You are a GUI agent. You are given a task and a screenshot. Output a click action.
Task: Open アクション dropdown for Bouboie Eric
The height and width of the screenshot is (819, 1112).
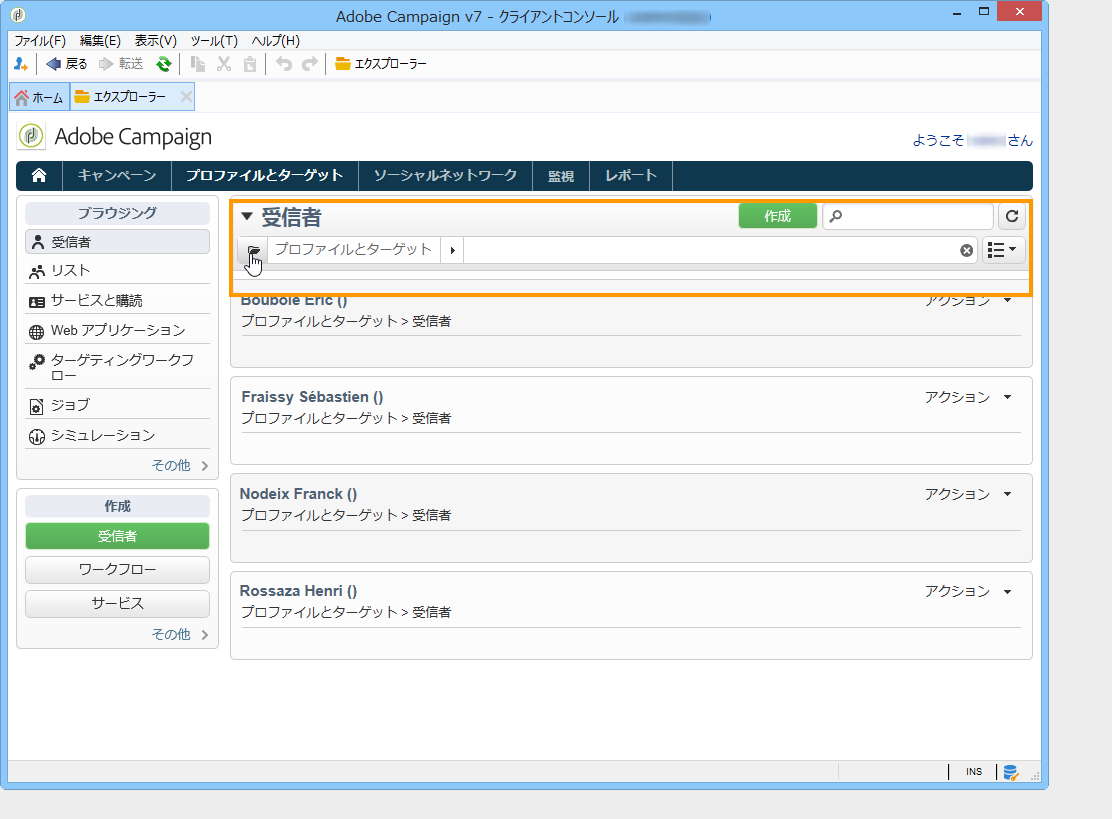(x=967, y=301)
